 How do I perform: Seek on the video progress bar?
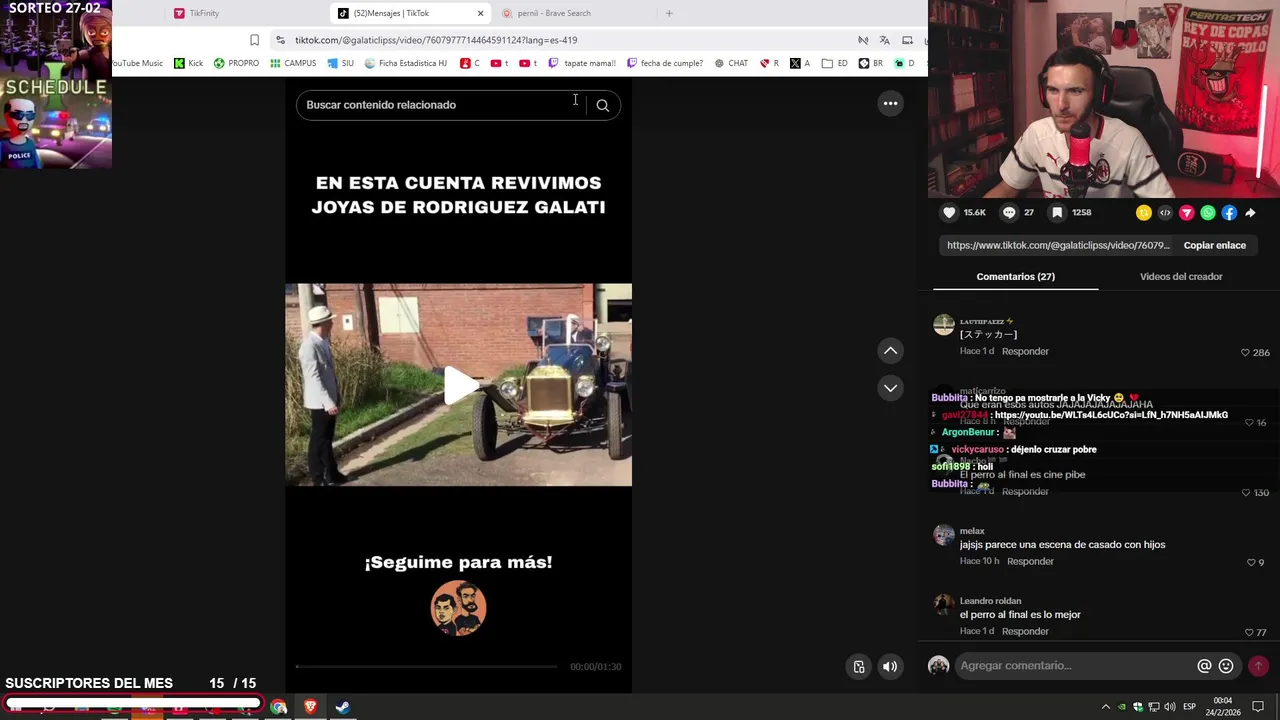pyautogui.click(x=427, y=666)
